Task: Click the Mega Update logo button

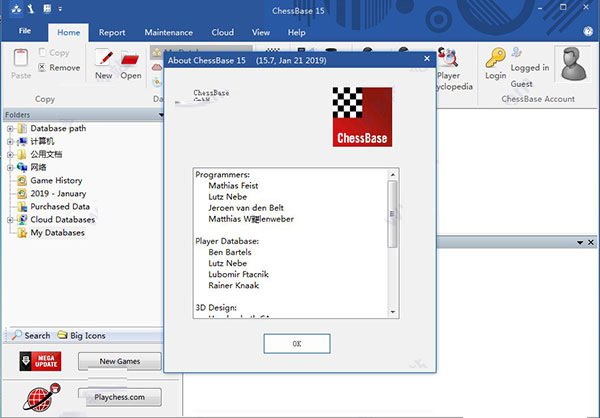Action: 40,361
